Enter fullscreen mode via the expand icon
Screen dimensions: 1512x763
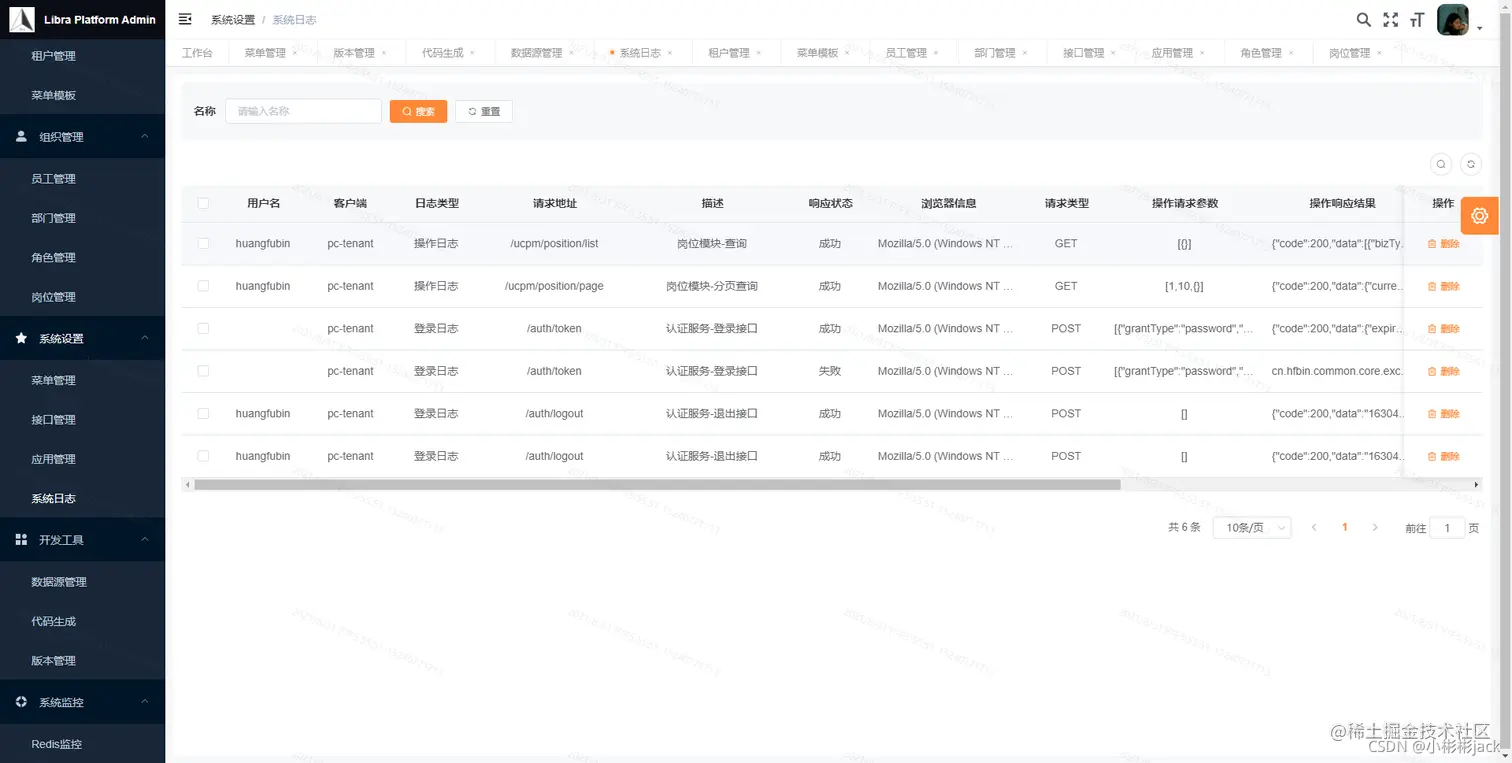[x=1391, y=19]
